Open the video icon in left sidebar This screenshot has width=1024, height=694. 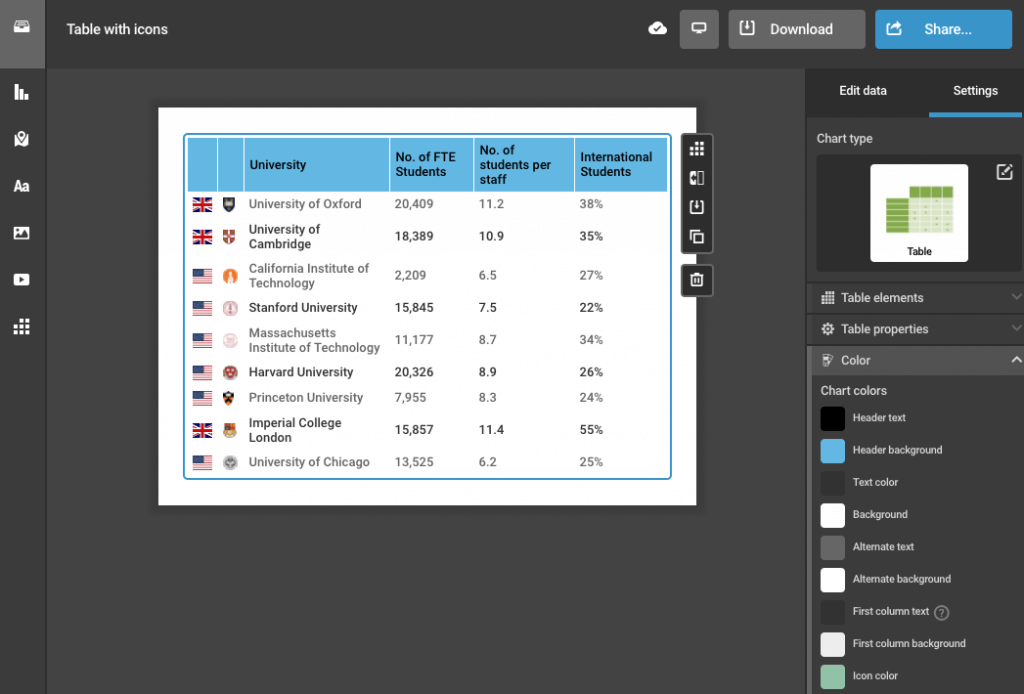tap(21, 280)
